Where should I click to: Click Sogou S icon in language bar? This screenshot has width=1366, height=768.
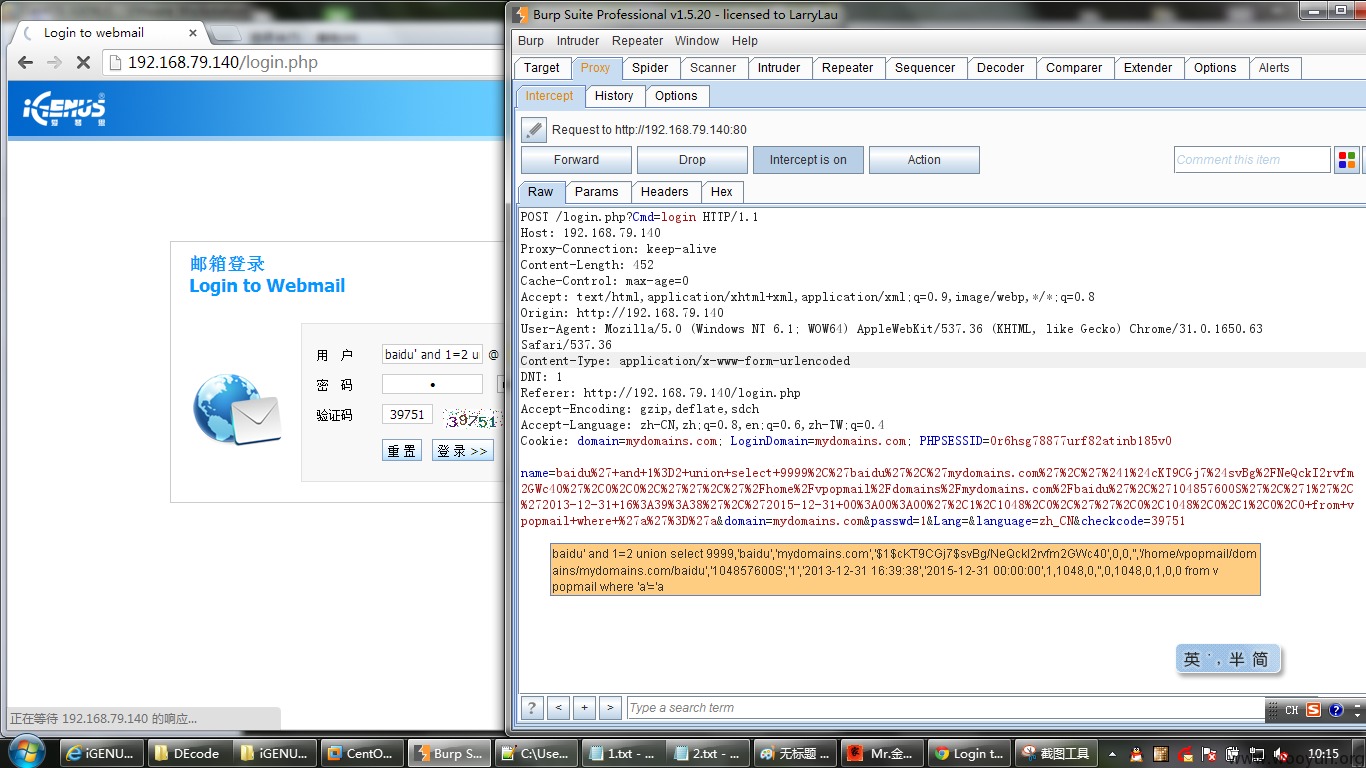coord(1313,710)
